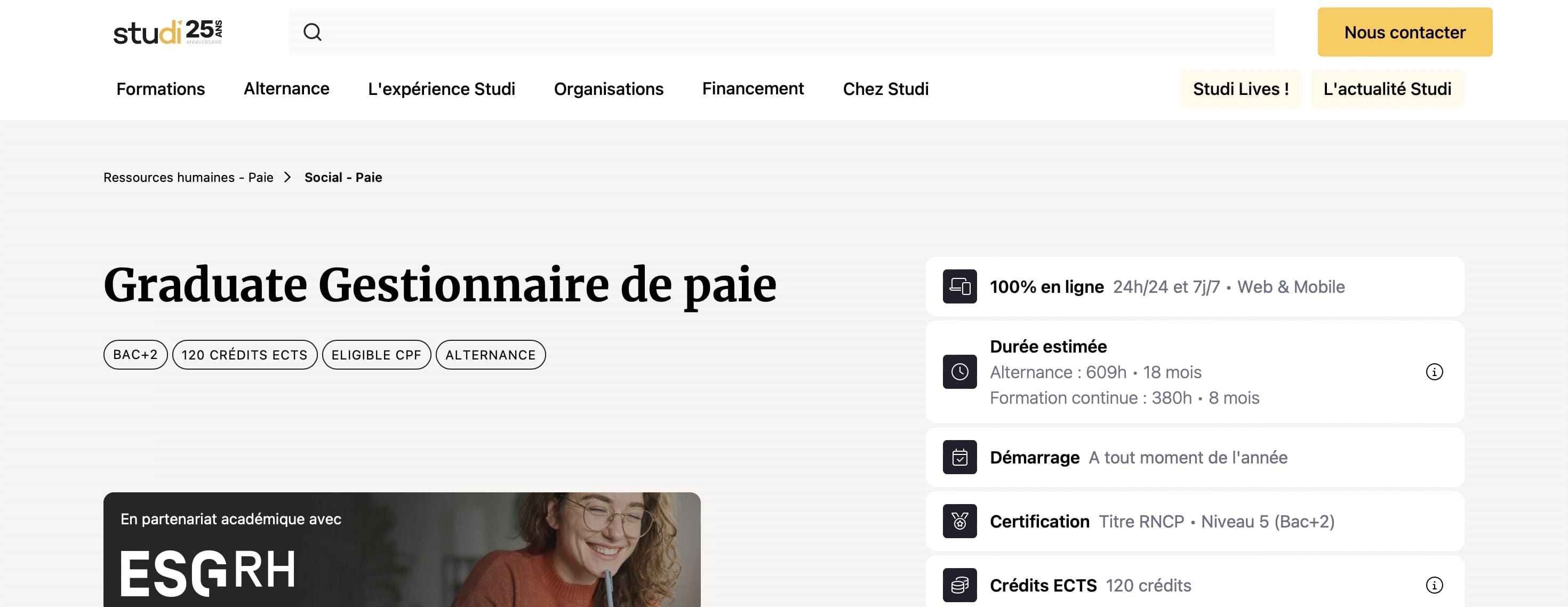Click the Durée estimée clock icon
1568x607 pixels.
(959, 371)
